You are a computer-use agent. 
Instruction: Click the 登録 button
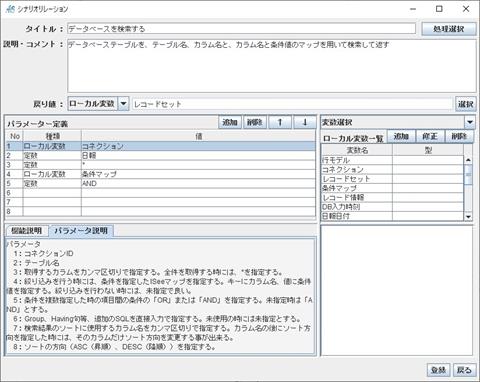(x=438, y=370)
